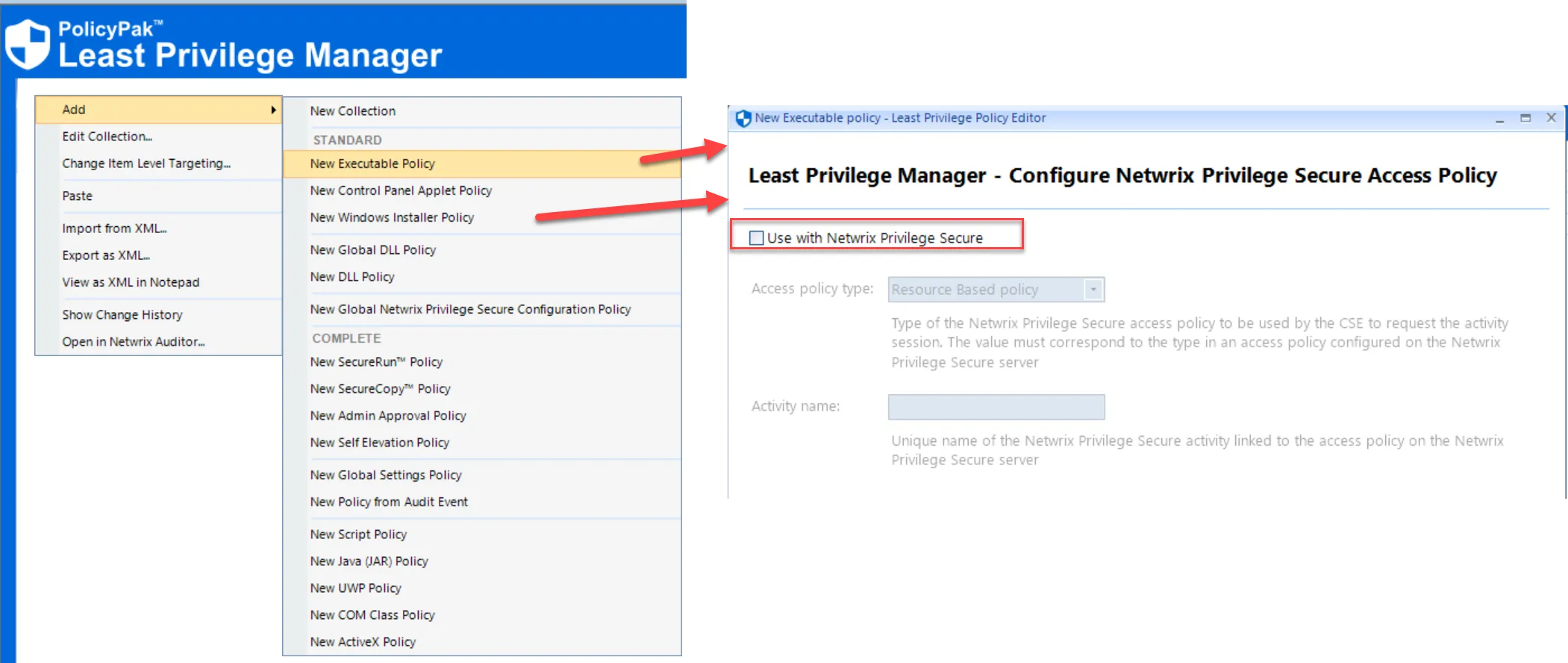Maximize the Least Privilege Policy Editor window

tap(1525, 118)
